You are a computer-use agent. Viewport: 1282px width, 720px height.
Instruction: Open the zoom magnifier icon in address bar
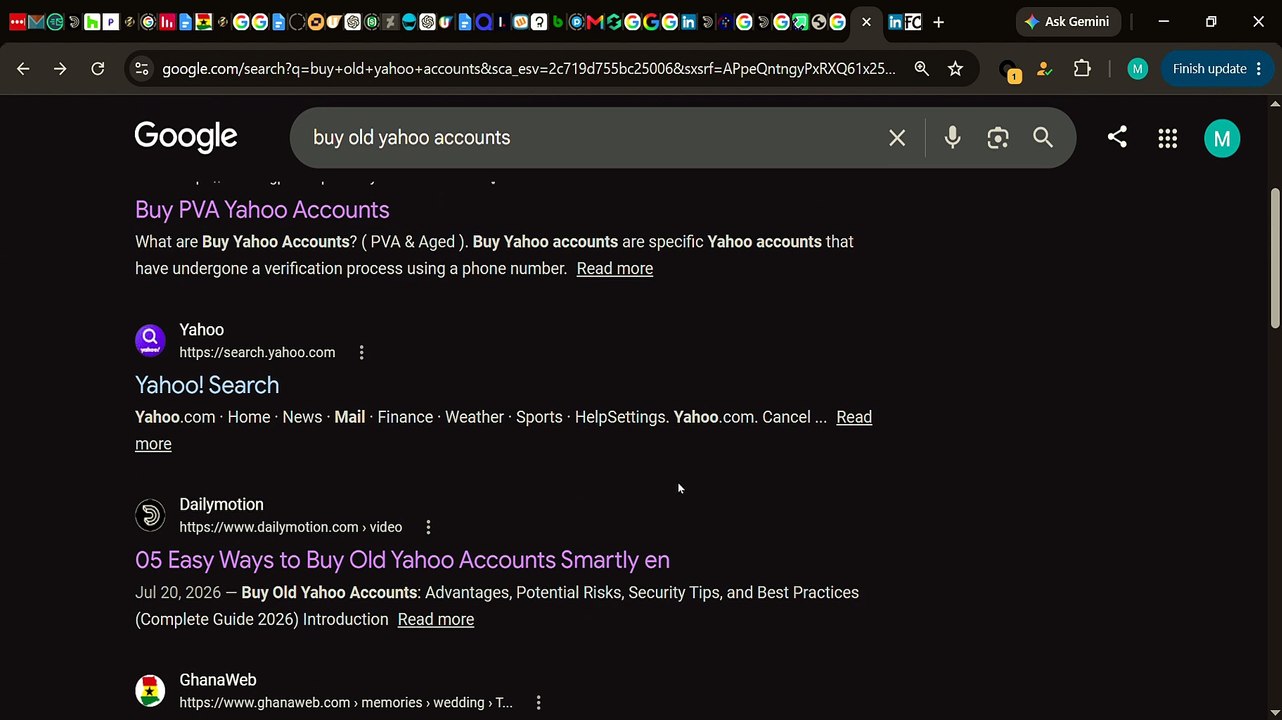point(921,69)
